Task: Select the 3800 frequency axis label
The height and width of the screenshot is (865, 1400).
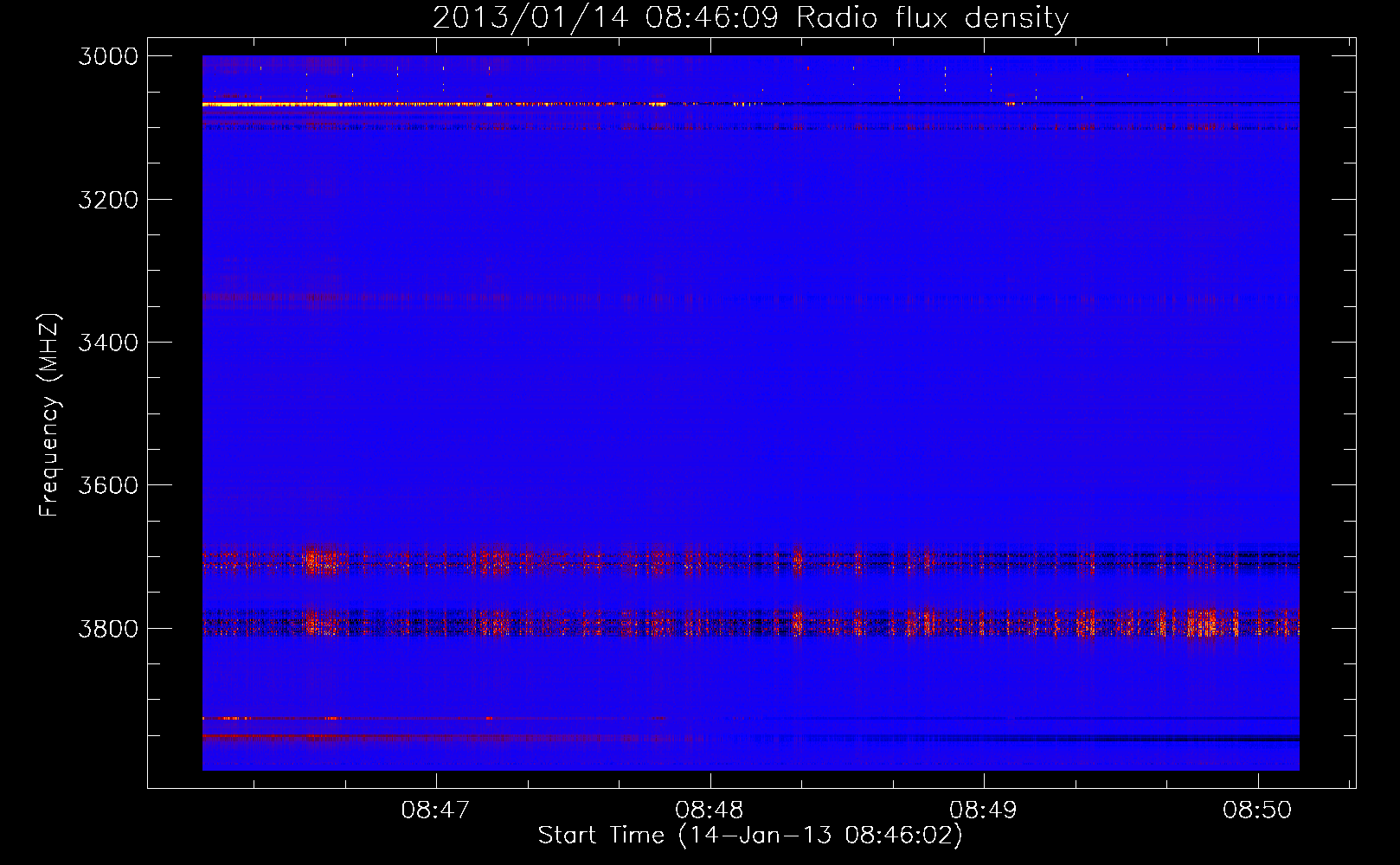Action: (x=108, y=628)
